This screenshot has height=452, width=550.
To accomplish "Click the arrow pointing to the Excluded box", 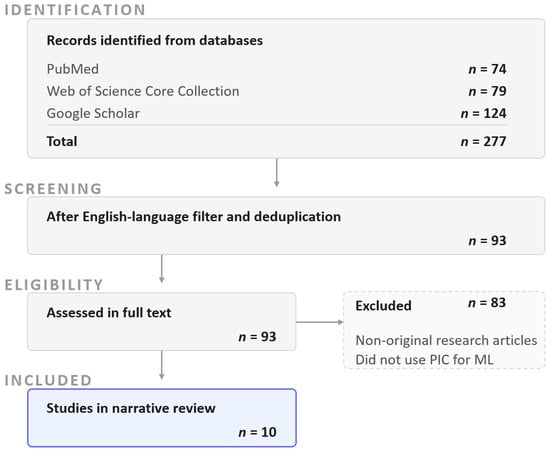I will [x=320, y=322].
